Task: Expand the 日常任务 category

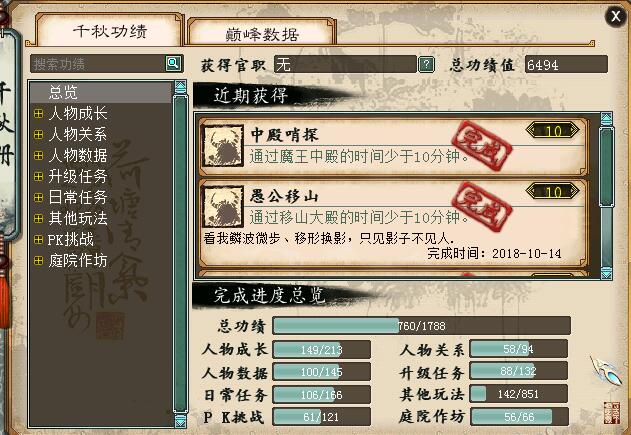Action: [39, 198]
